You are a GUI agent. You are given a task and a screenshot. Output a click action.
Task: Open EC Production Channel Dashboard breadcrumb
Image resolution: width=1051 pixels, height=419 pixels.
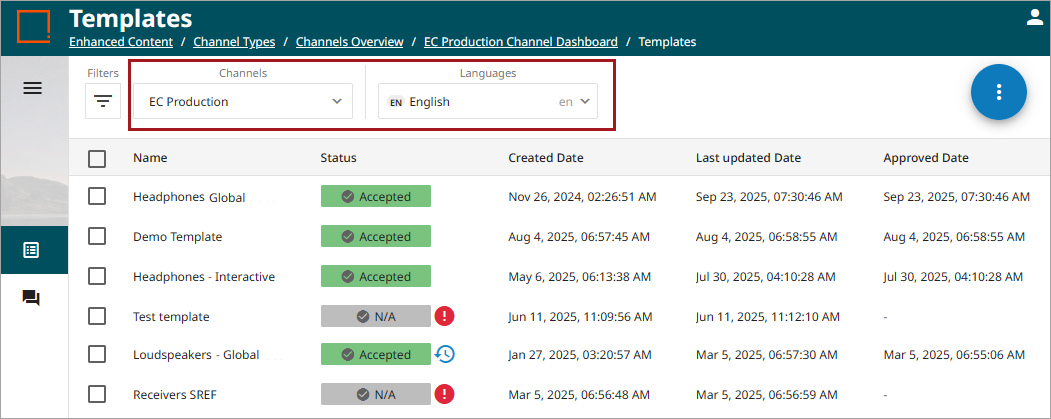pos(520,42)
